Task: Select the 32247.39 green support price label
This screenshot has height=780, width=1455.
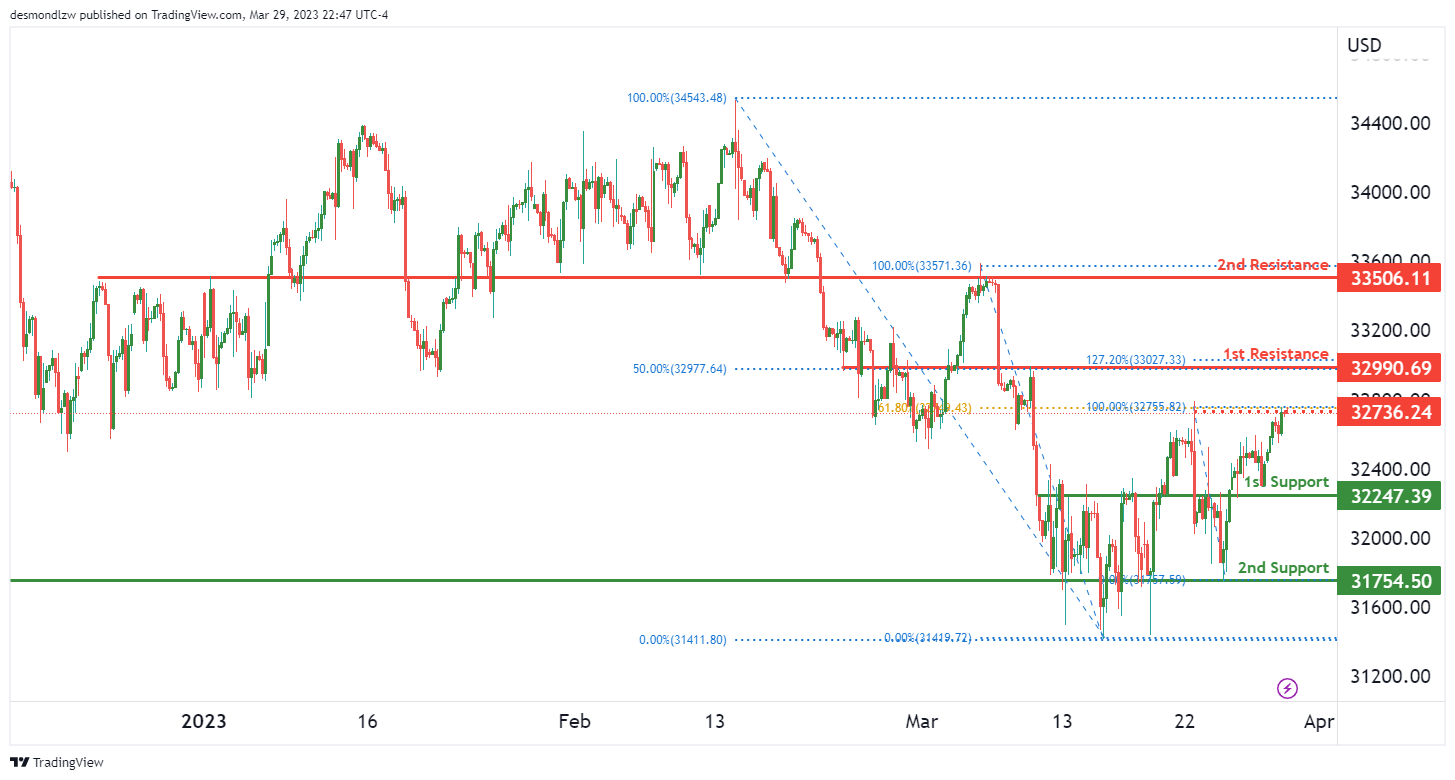Action: pyautogui.click(x=1390, y=495)
